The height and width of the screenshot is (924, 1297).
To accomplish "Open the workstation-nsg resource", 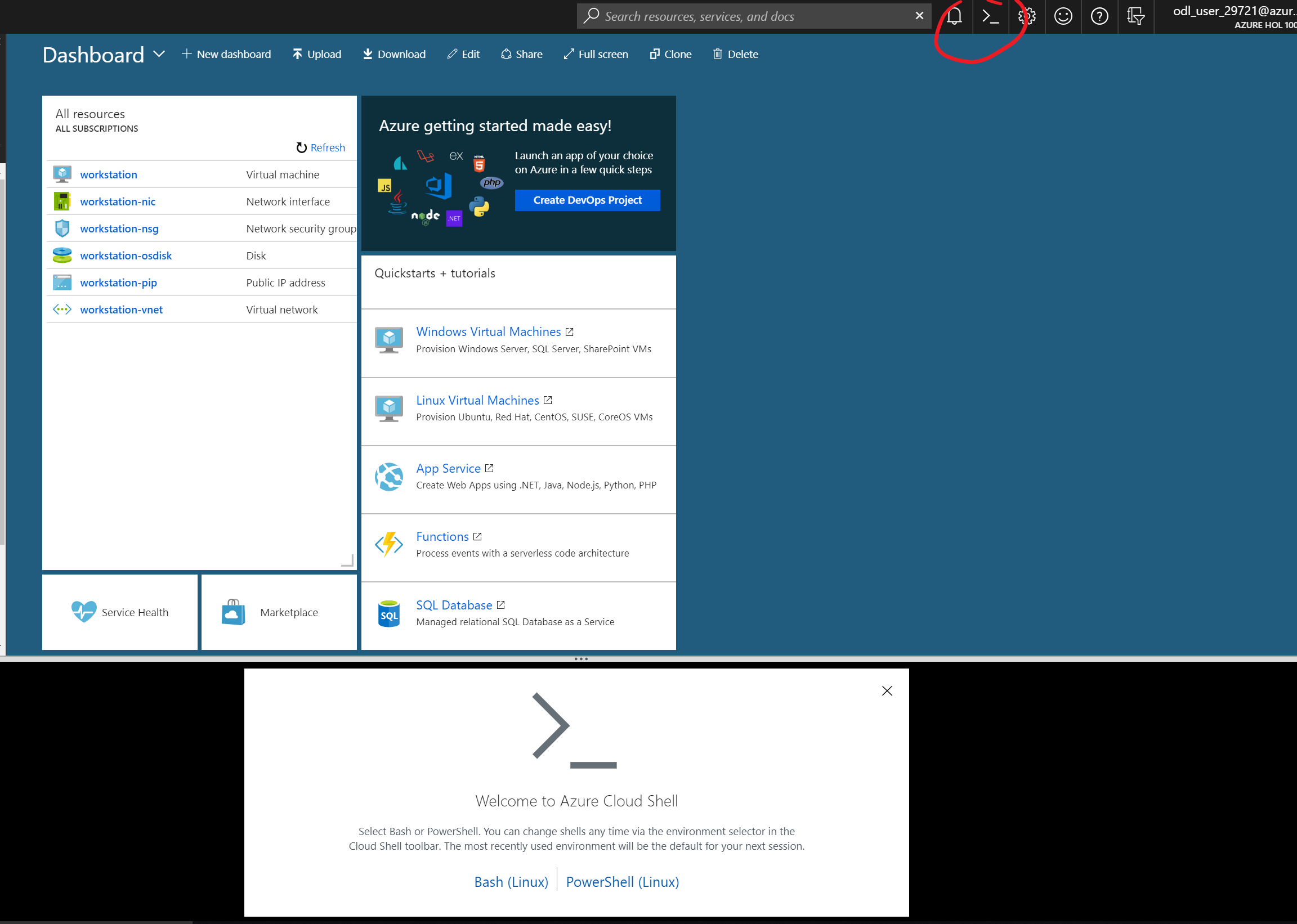I will point(119,228).
